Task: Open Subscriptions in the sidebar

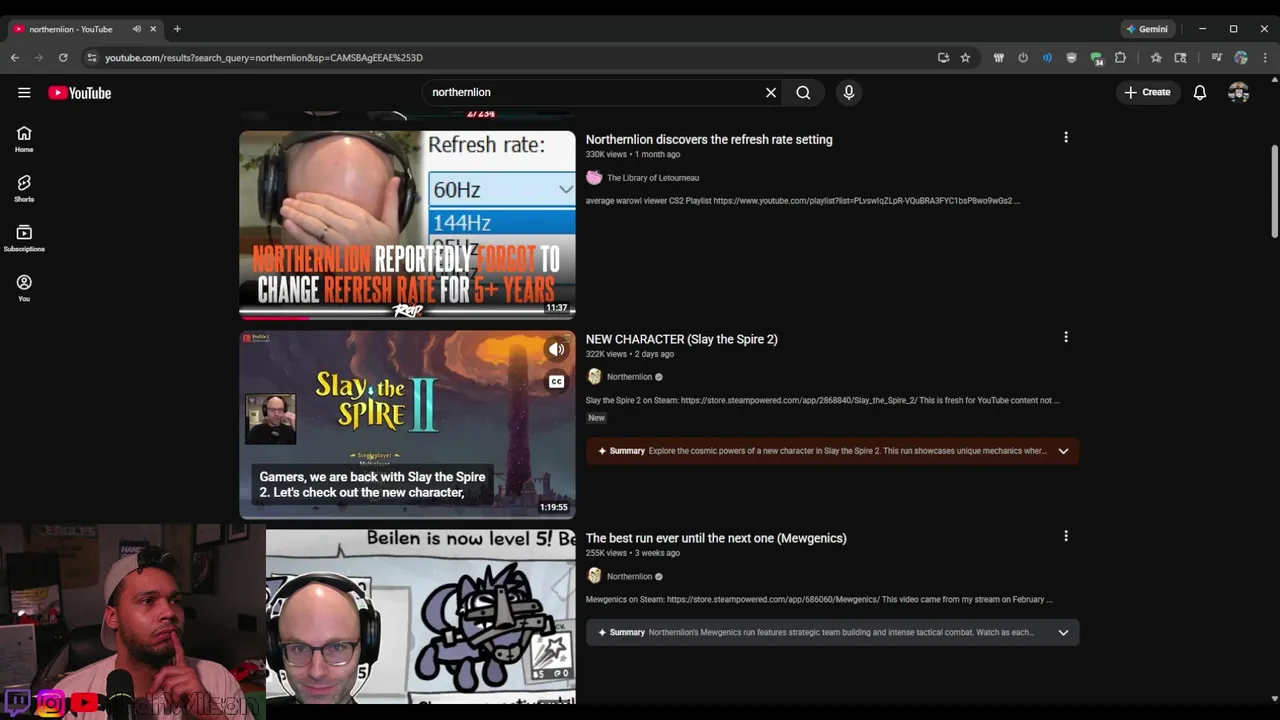Action: coord(24,239)
